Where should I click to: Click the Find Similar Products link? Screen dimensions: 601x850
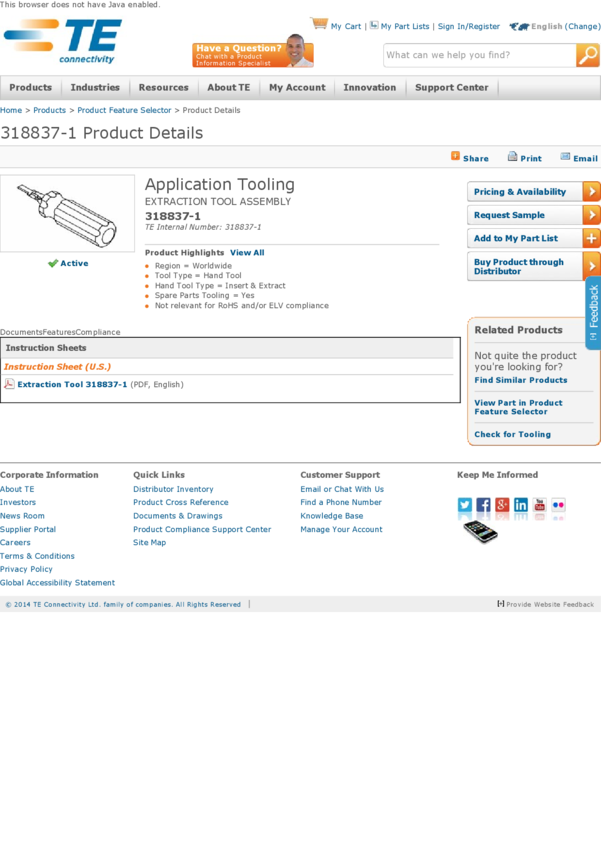pyautogui.click(x=520, y=380)
